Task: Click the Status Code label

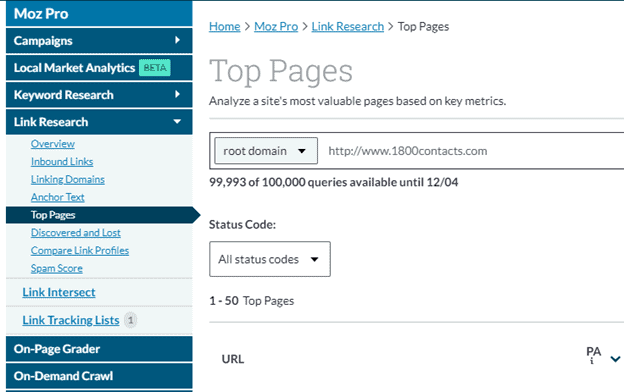Action: [x=242, y=224]
